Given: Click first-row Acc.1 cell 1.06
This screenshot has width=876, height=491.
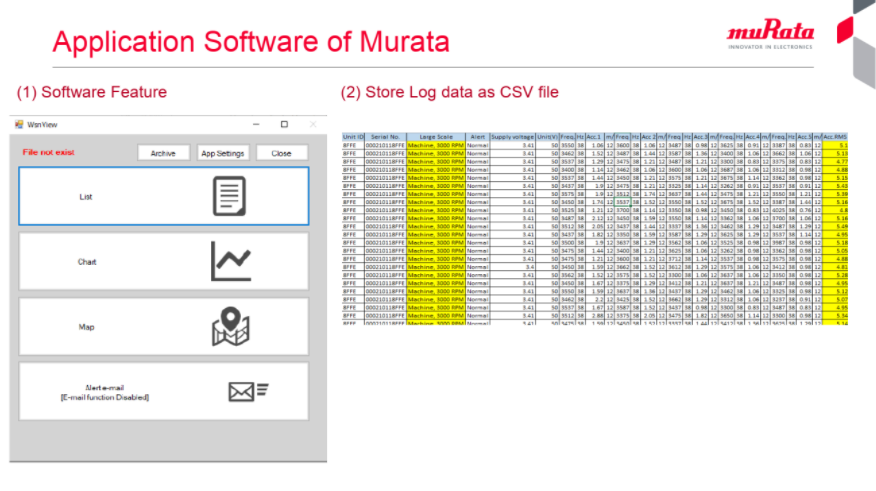Looking at the screenshot, I should click(594, 145).
